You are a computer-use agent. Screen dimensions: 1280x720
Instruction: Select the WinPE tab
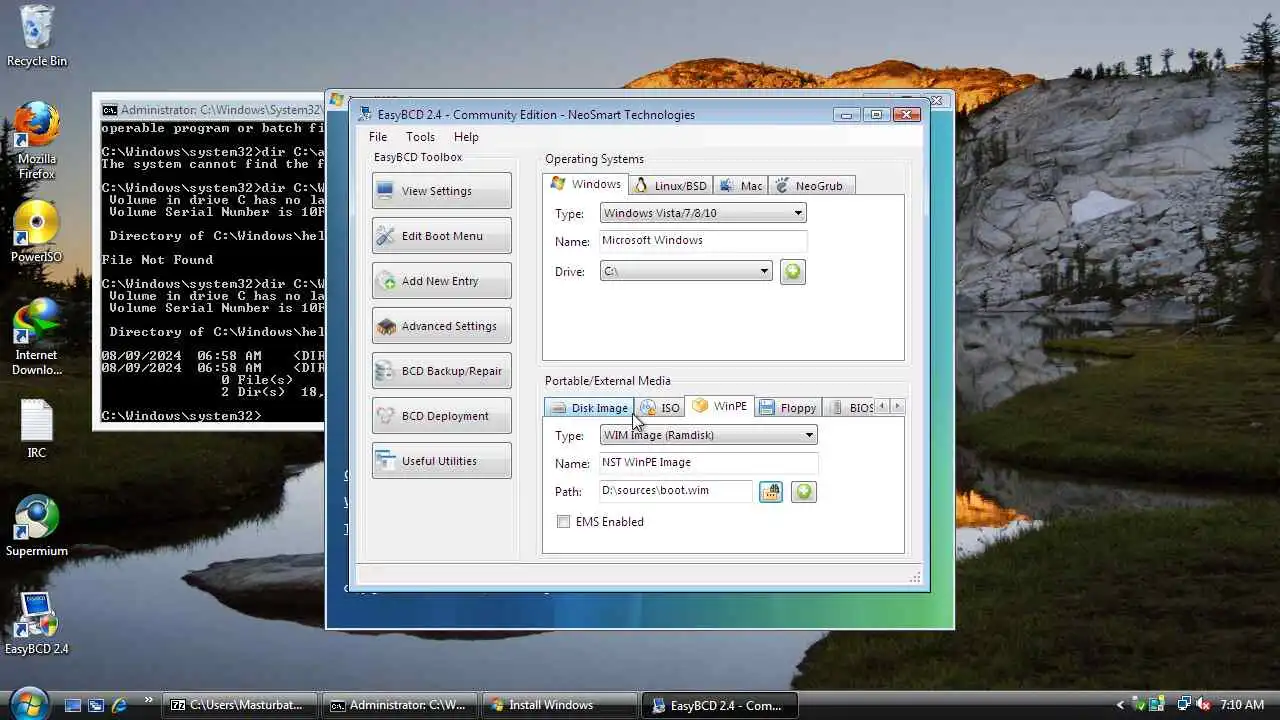point(720,406)
